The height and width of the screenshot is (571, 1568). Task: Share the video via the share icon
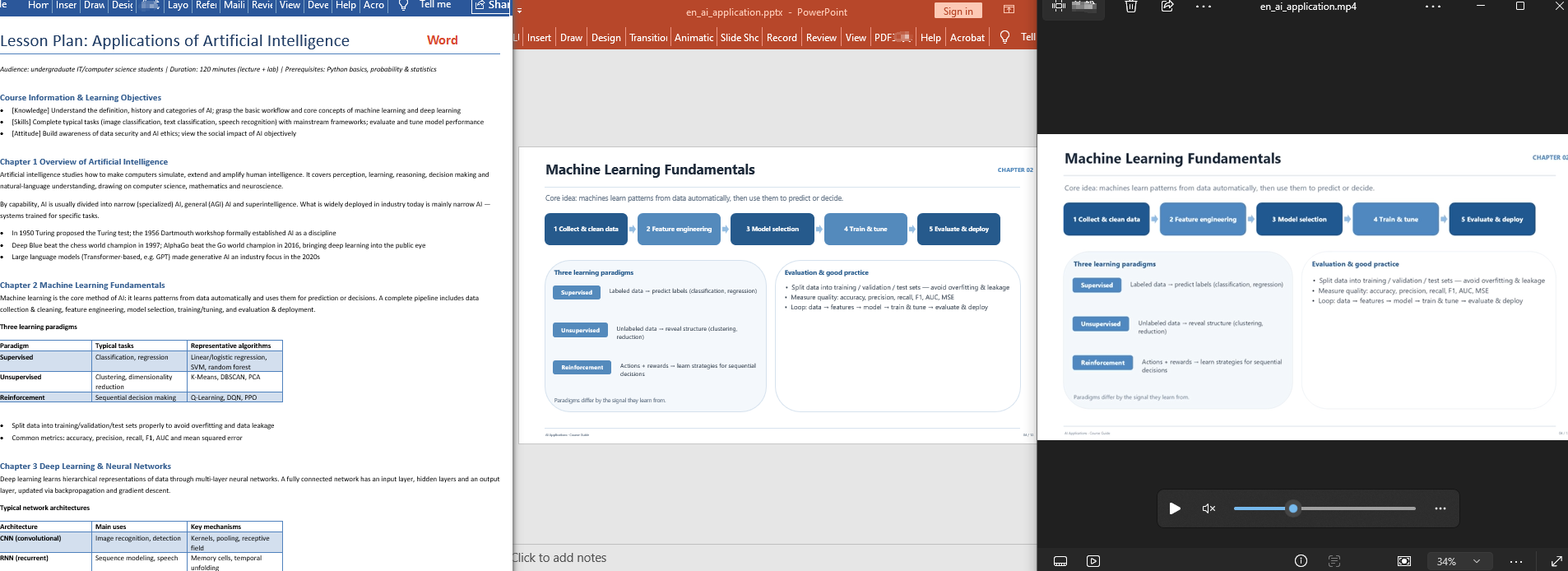pyautogui.click(x=1167, y=7)
